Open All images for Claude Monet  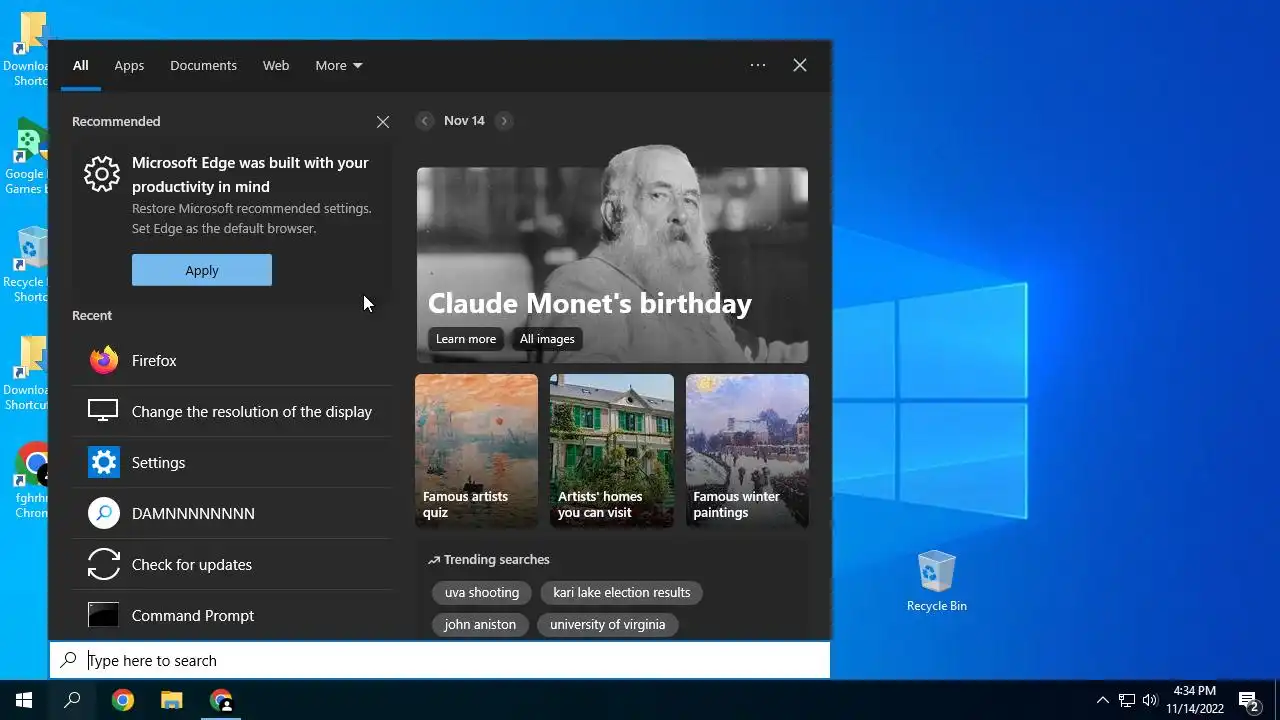click(x=547, y=339)
